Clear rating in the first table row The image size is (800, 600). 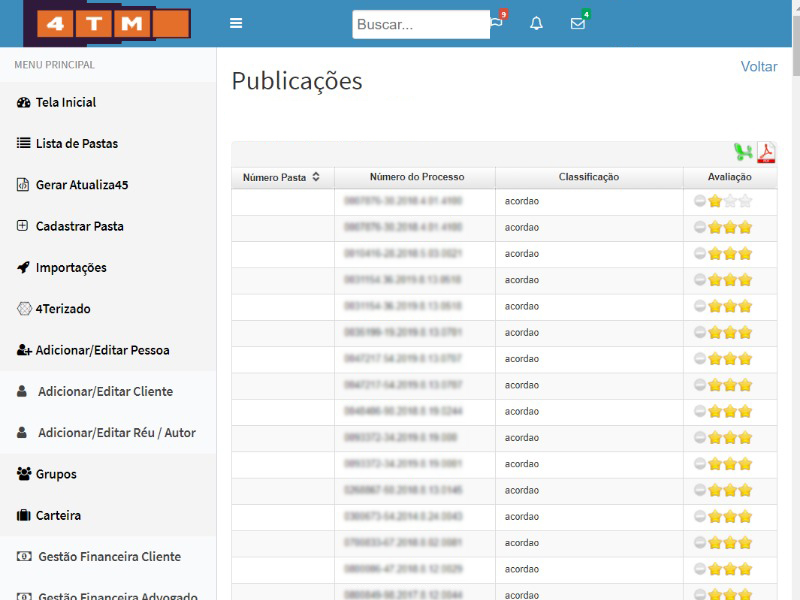pos(701,201)
